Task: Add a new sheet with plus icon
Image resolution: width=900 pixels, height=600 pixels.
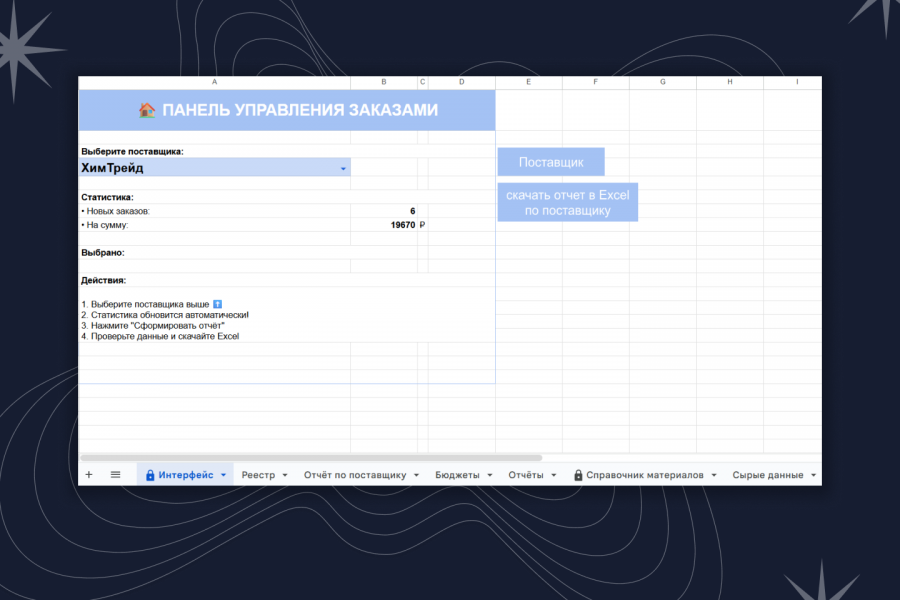Action: point(89,475)
